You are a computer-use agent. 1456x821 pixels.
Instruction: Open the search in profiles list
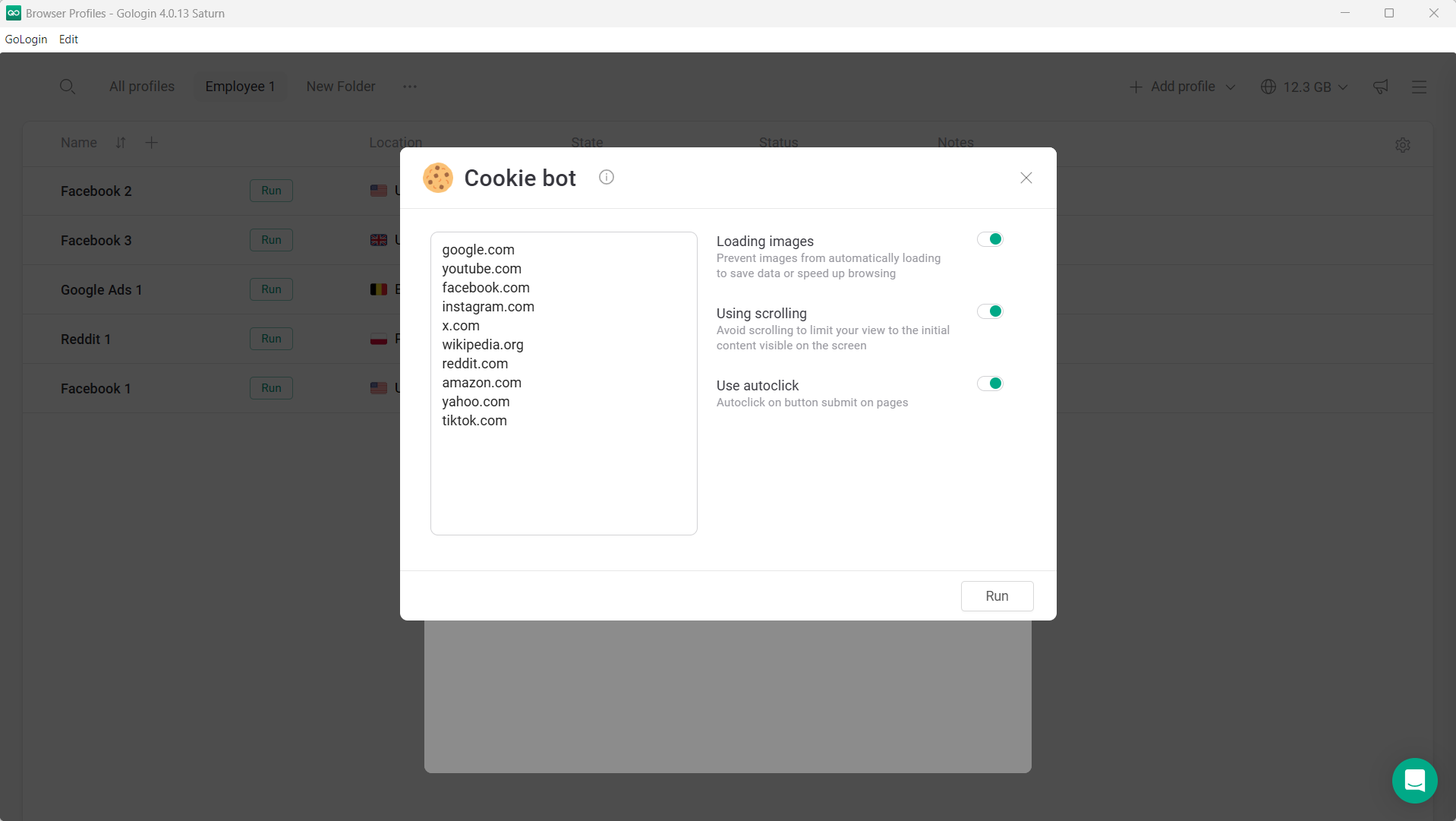(68, 86)
